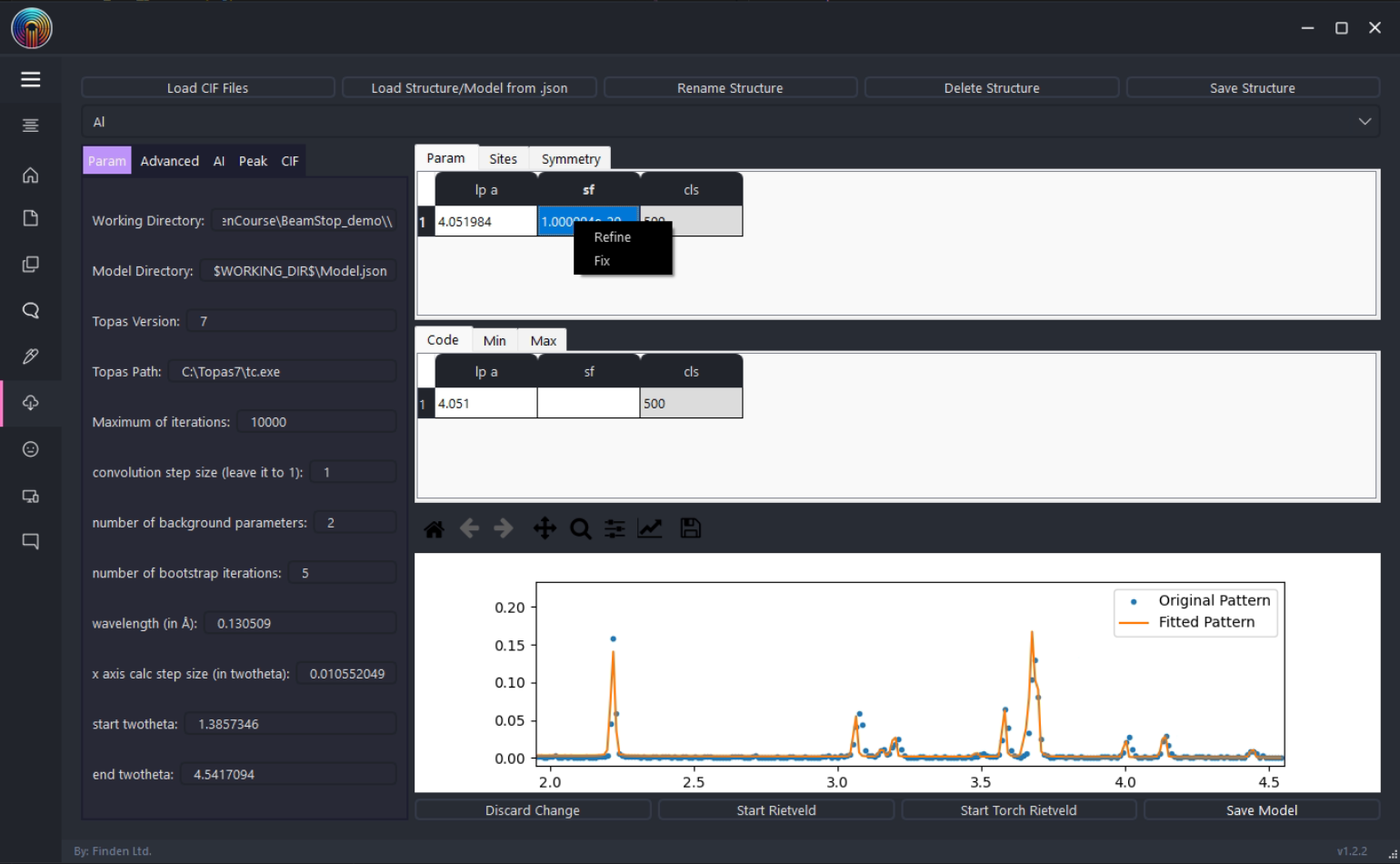Open the chat comment sidebar icon
The image size is (1400, 864).
[x=30, y=541]
